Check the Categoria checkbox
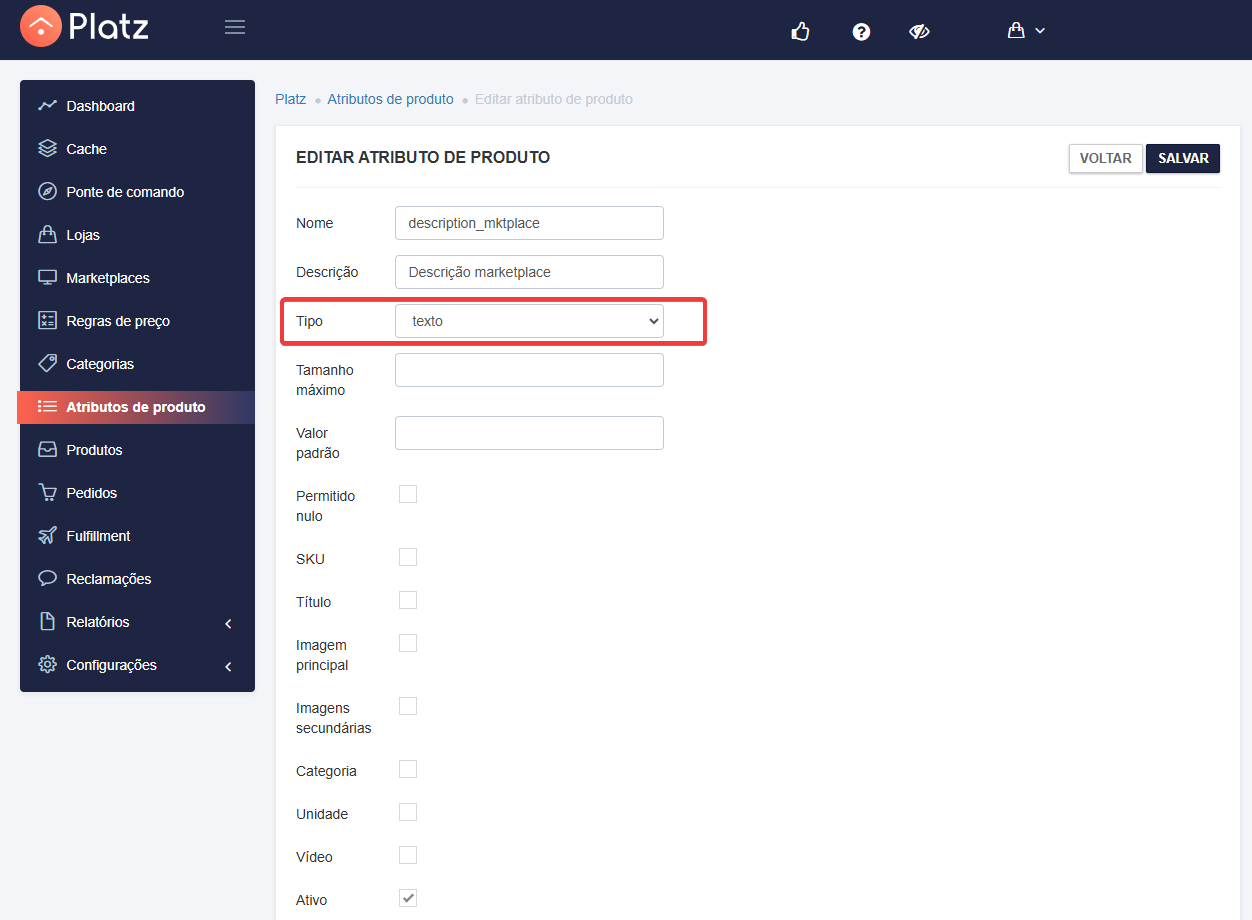The width and height of the screenshot is (1252, 920). (408, 769)
